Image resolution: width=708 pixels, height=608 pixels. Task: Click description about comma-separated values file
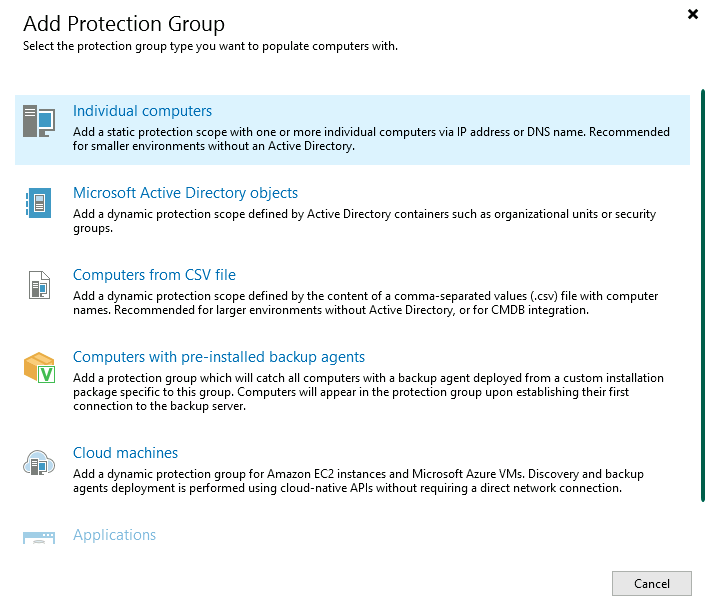[x=365, y=303]
